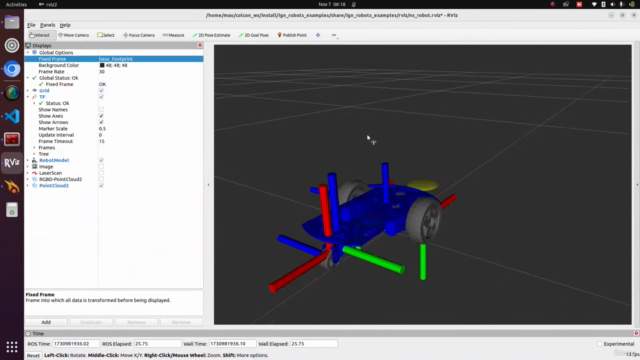Click the Duplicate button

[x=91, y=322]
